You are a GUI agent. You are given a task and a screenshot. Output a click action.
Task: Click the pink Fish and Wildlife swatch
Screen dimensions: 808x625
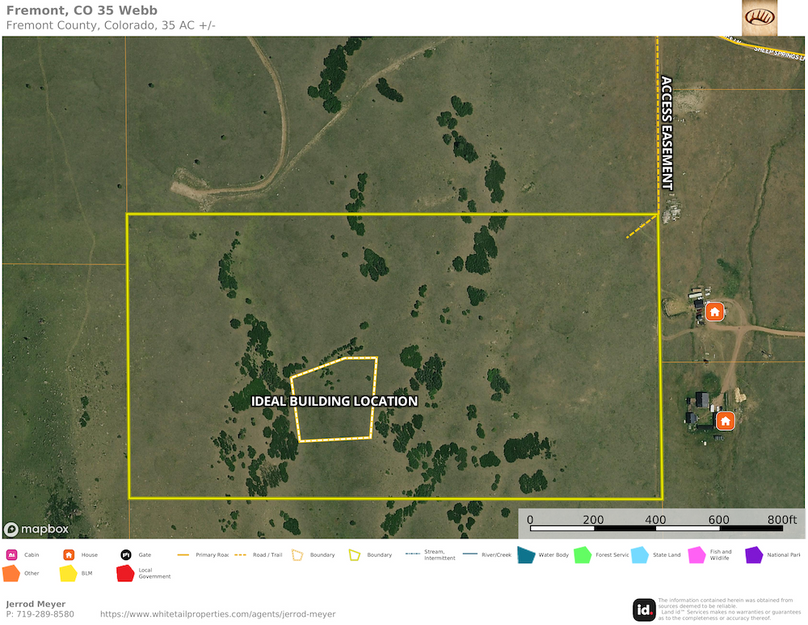click(697, 555)
